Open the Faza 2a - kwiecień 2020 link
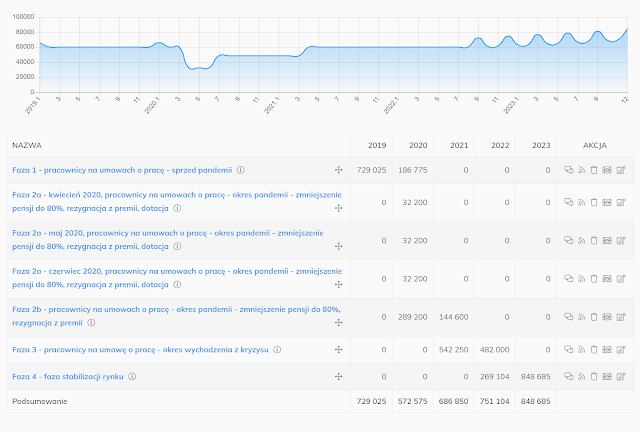The width and height of the screenshot is (640, 432). [x=177, y=201]
